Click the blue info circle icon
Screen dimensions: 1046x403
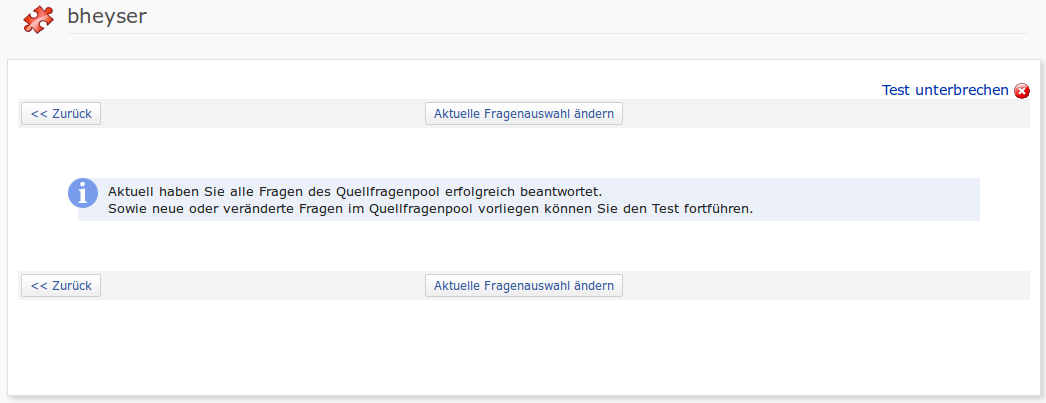[83, 193]
